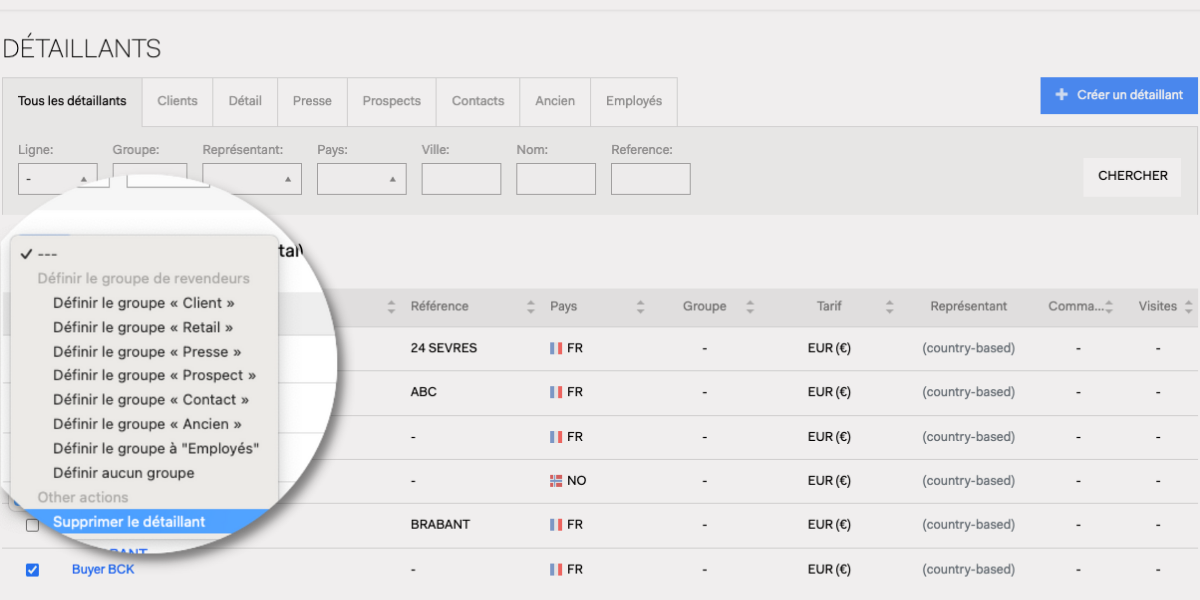Expand the Pays filter dropdown
The height and width of the screenshot is (600, 1200).
362,179
